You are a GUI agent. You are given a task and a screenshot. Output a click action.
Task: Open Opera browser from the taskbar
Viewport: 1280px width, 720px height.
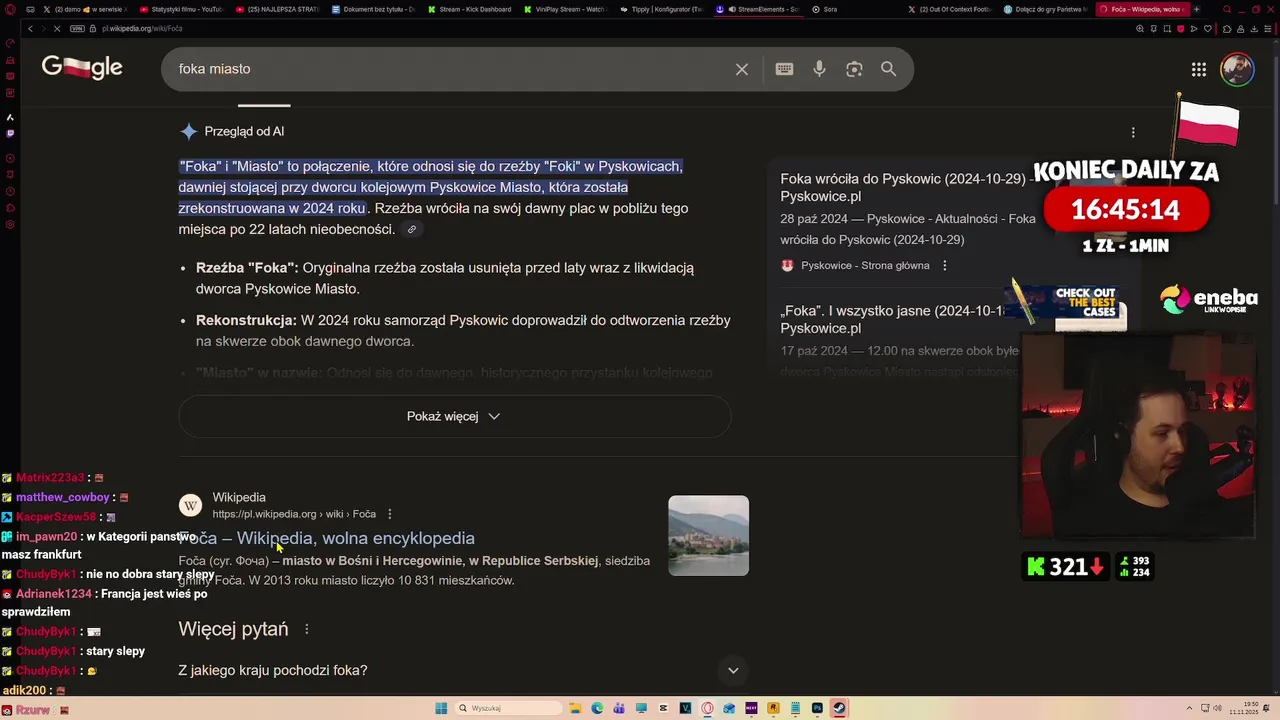(708, 709)
